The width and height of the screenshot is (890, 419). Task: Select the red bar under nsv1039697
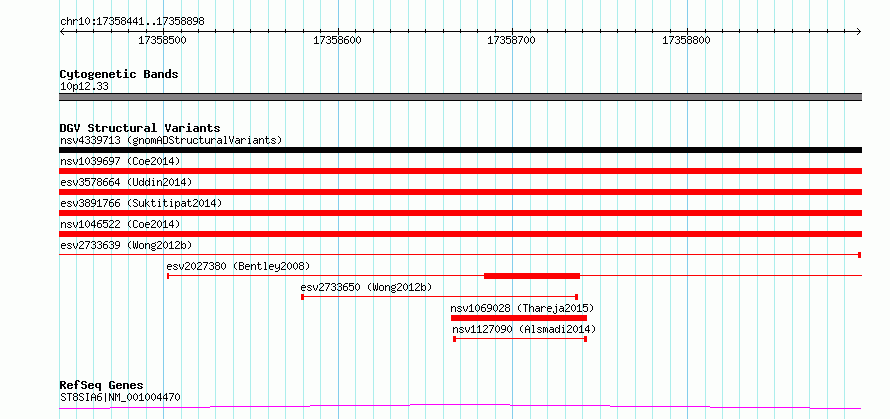460,171
